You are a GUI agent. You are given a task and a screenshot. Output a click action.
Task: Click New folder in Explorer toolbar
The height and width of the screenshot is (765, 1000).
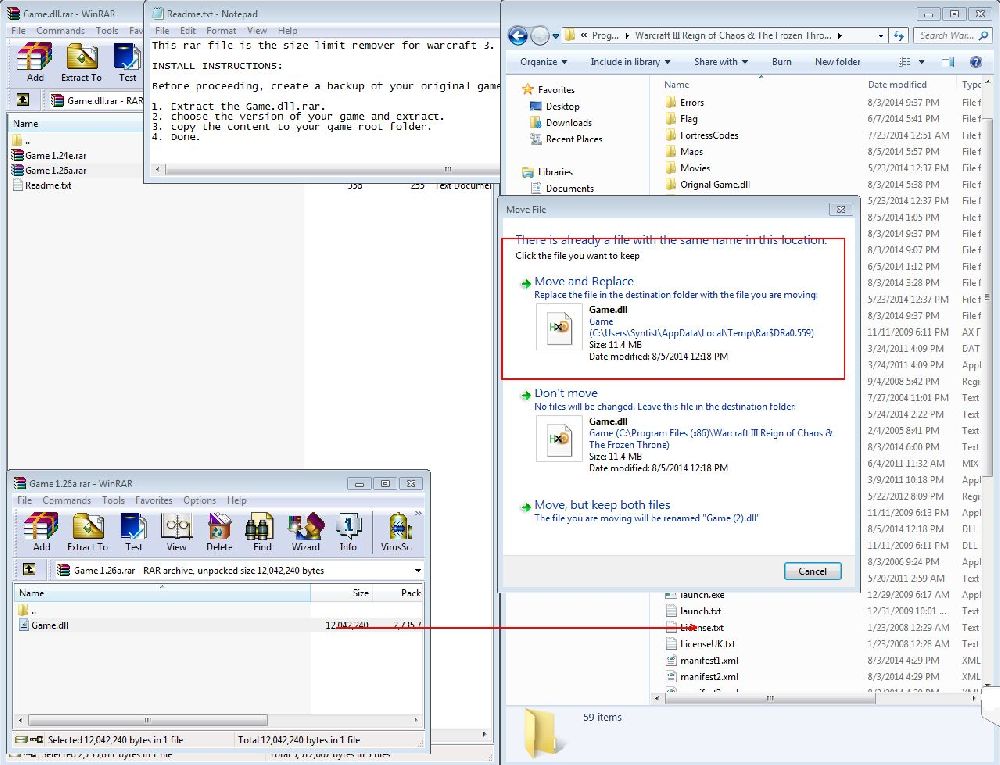(x=837, y=62)
